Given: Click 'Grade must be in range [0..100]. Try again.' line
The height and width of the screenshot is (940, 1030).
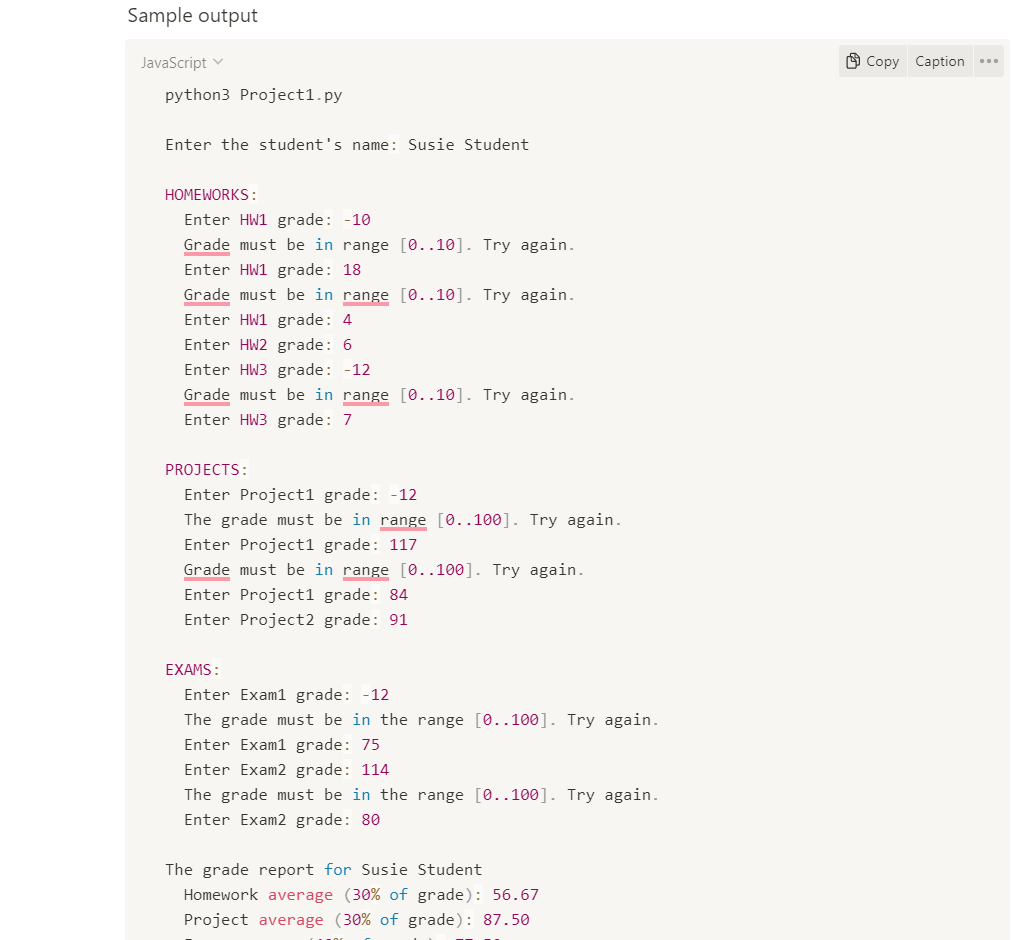Looking at the screenshot, I should coord(384,570).
